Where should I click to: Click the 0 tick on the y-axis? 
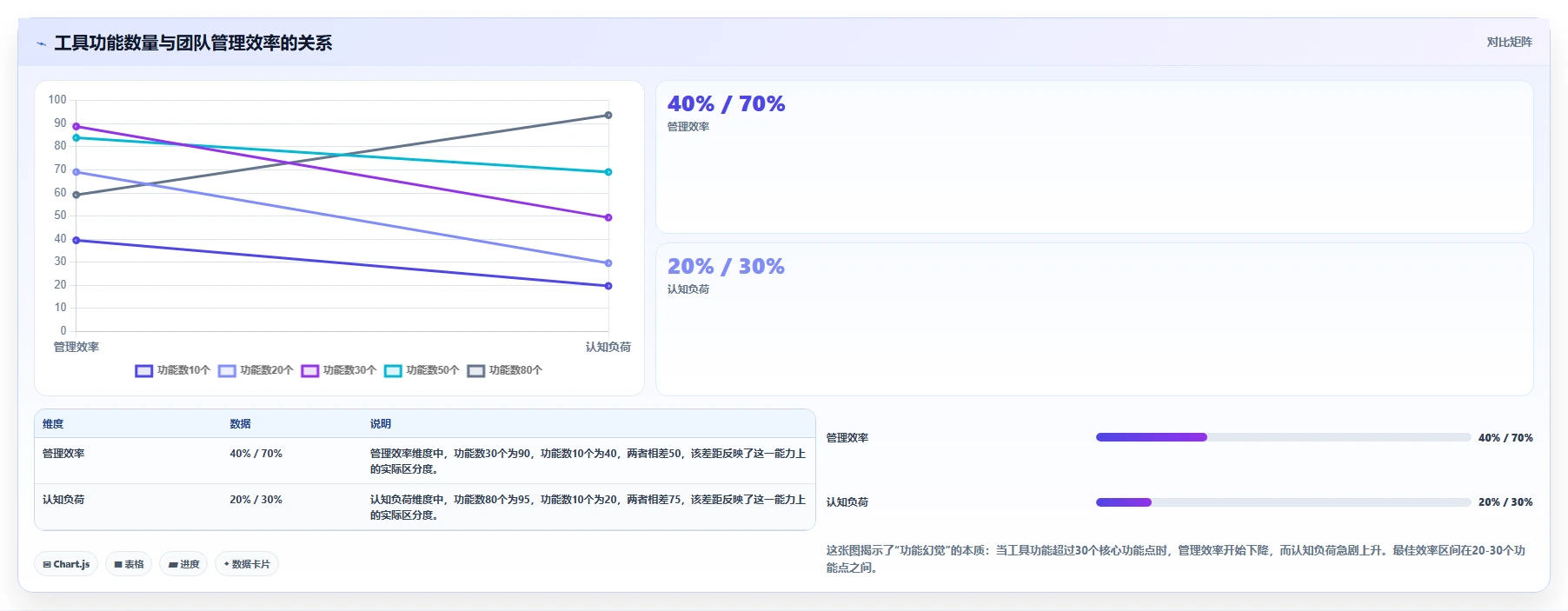[x=63, y=331]
